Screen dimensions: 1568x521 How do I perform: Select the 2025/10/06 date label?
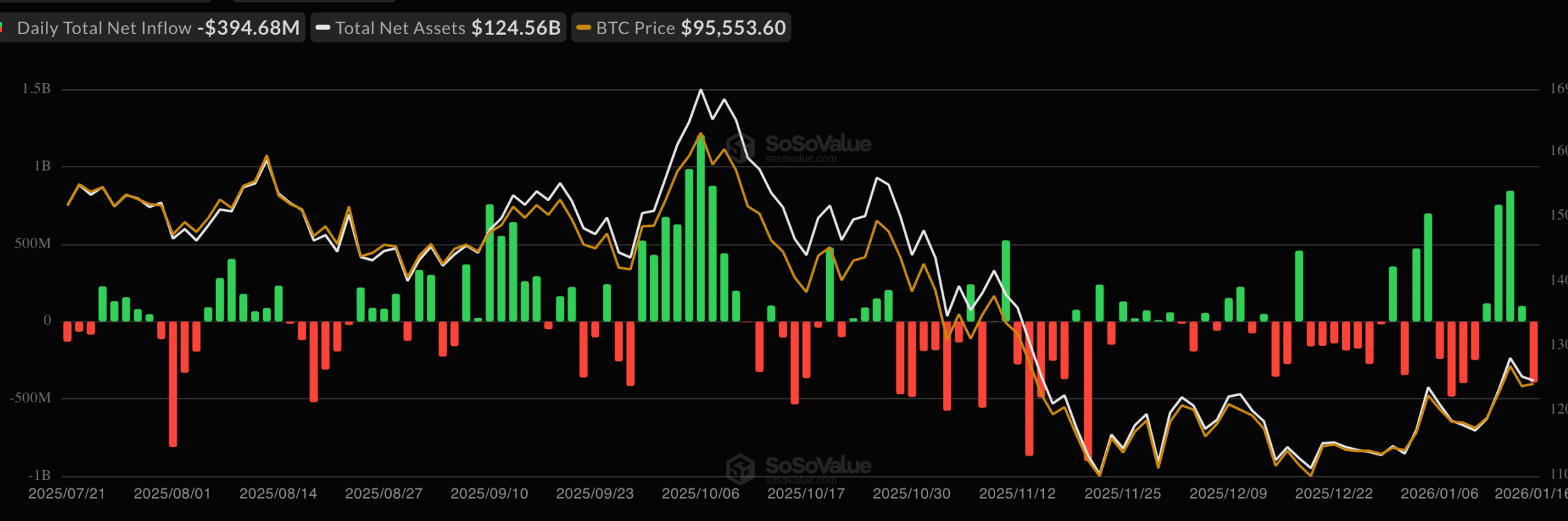pyautogui.click(x=700, y=494)
